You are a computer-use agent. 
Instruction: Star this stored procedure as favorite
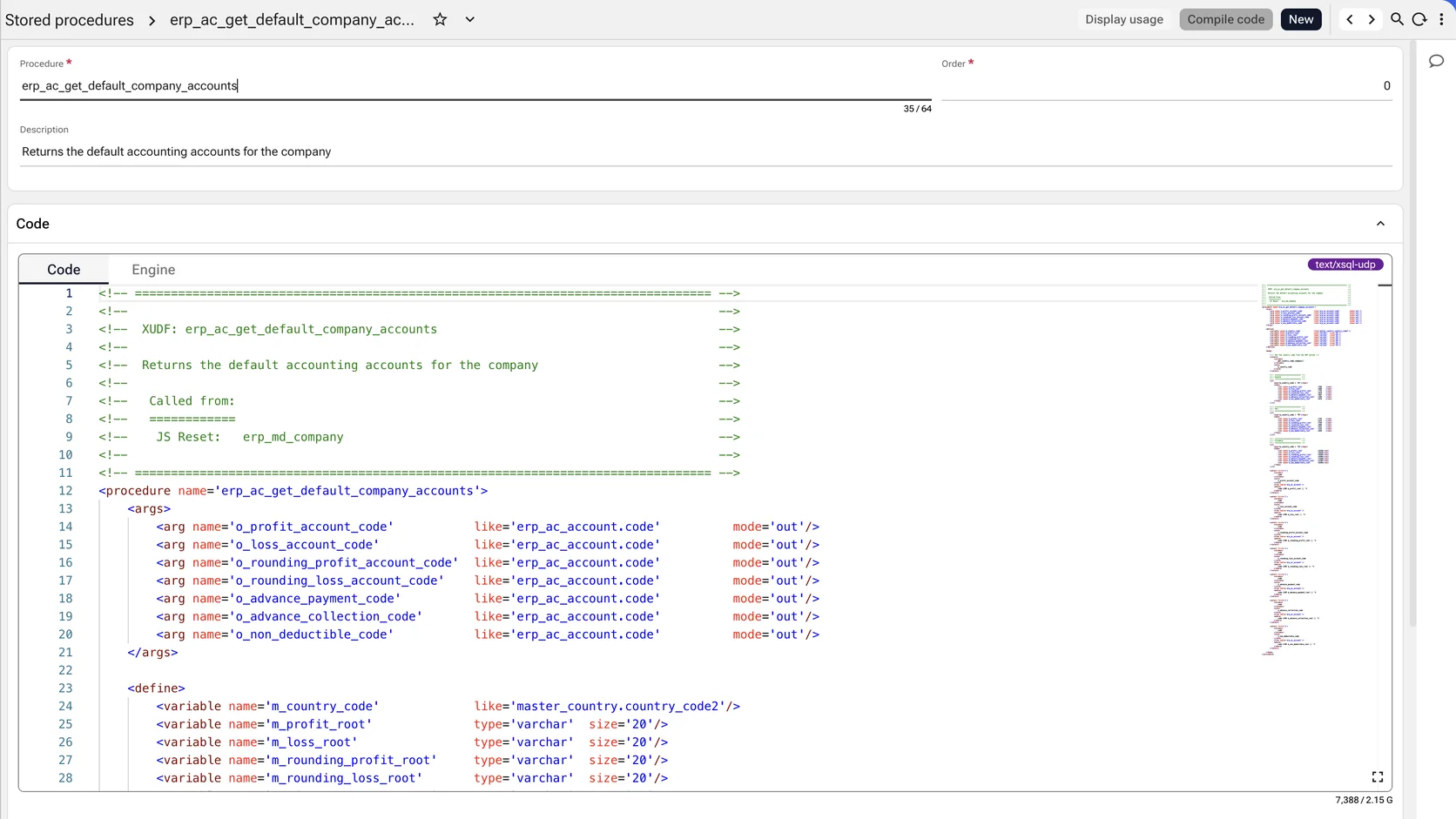click(440, 19)
